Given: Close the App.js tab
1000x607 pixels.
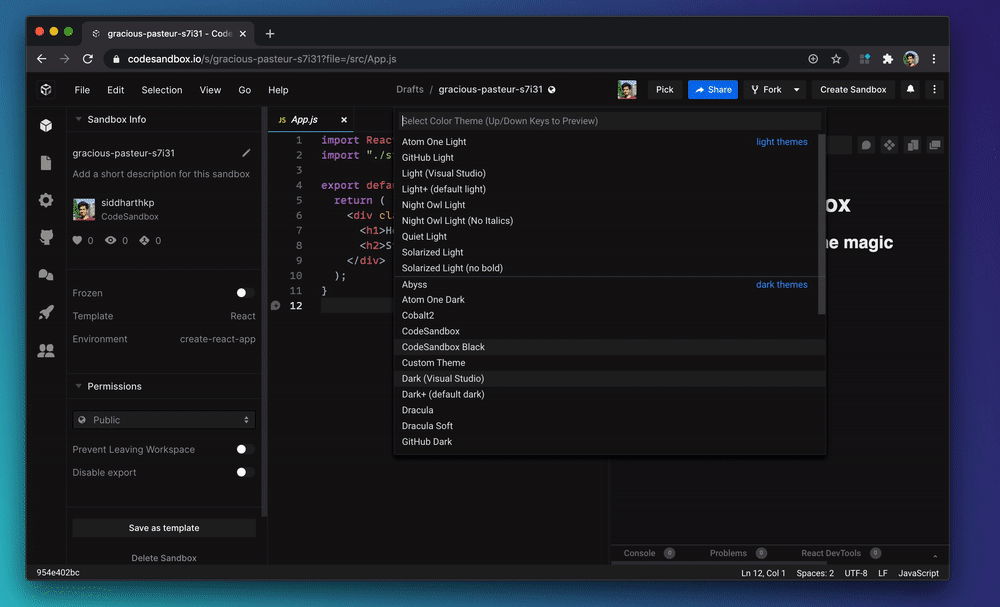Looking at the screenshot, I should [x=344, y=120].
